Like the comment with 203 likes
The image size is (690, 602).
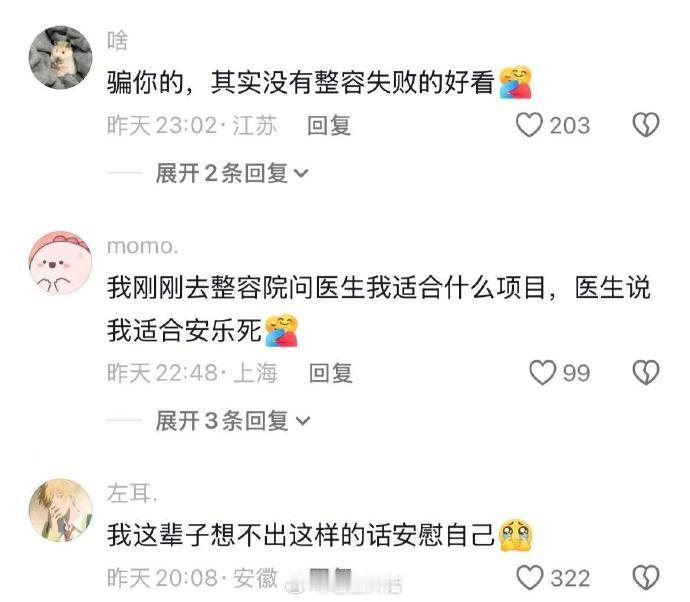(529, 125)
